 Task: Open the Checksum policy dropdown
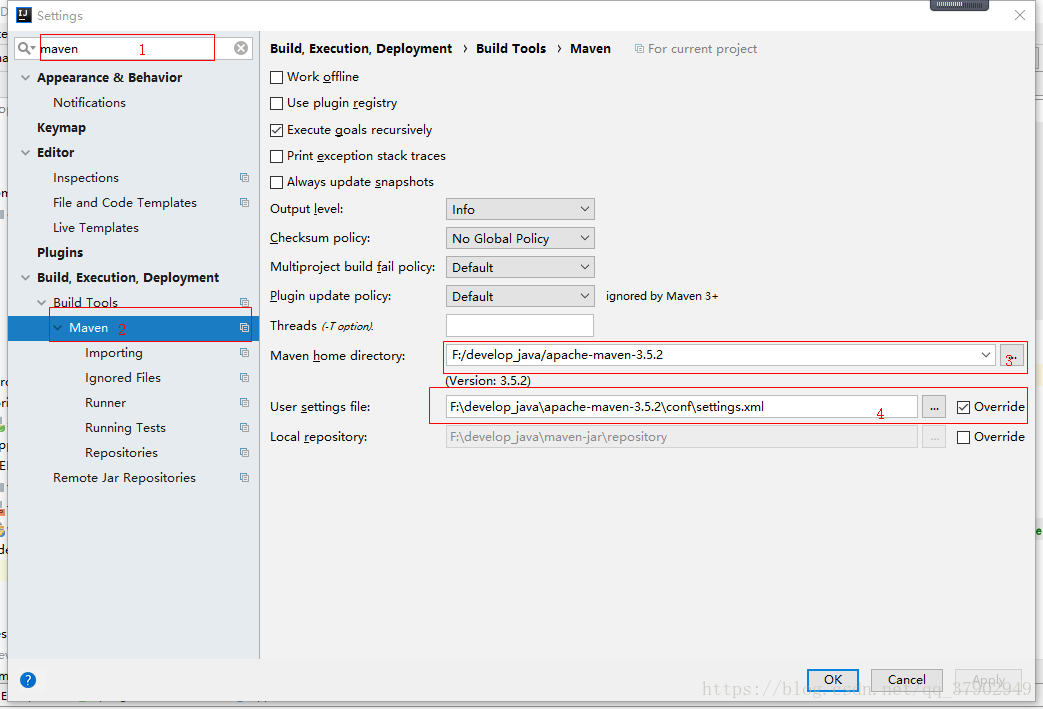(x=520, y=238)
